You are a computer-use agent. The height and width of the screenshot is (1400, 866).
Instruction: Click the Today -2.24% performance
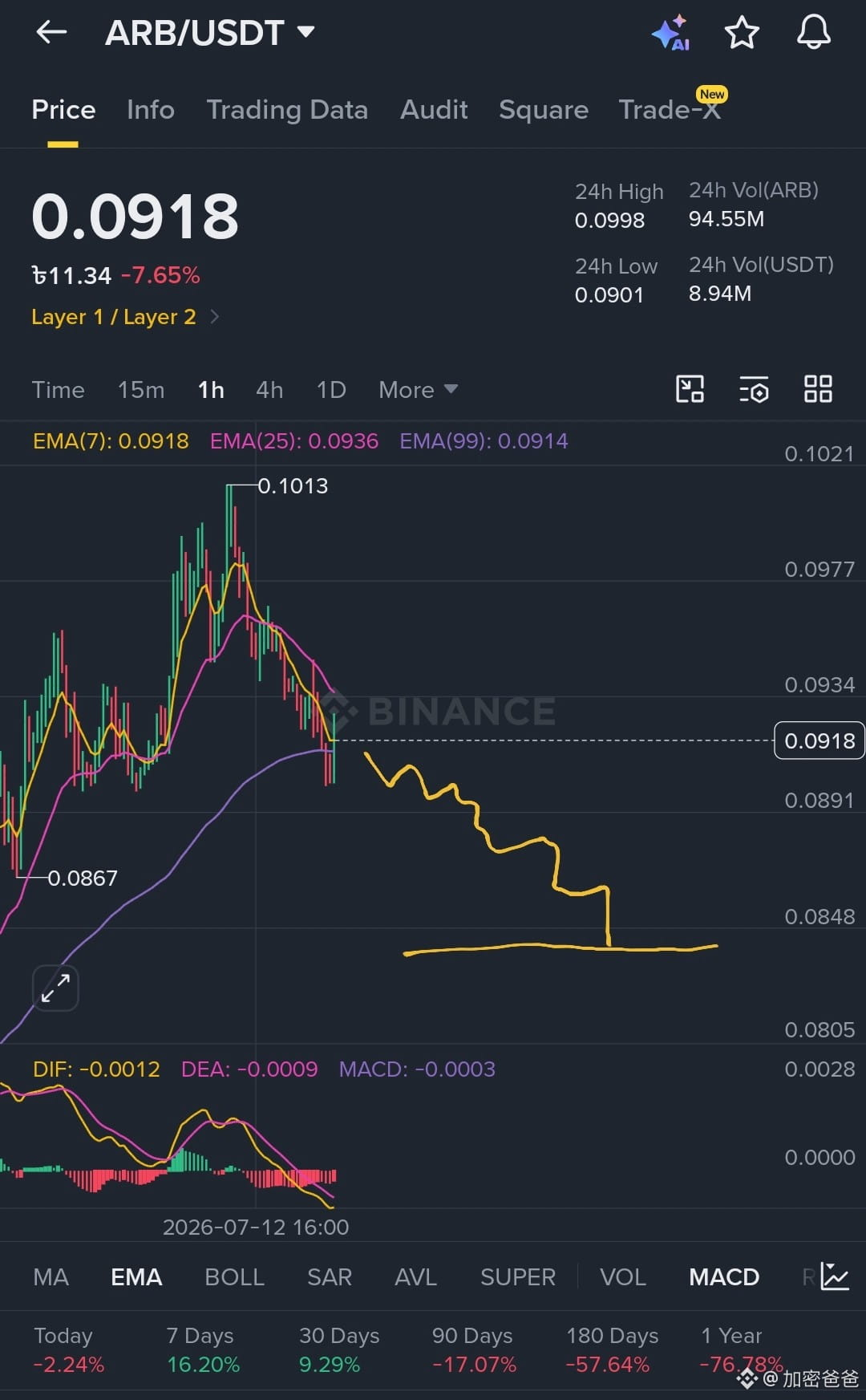point(68,1349)
